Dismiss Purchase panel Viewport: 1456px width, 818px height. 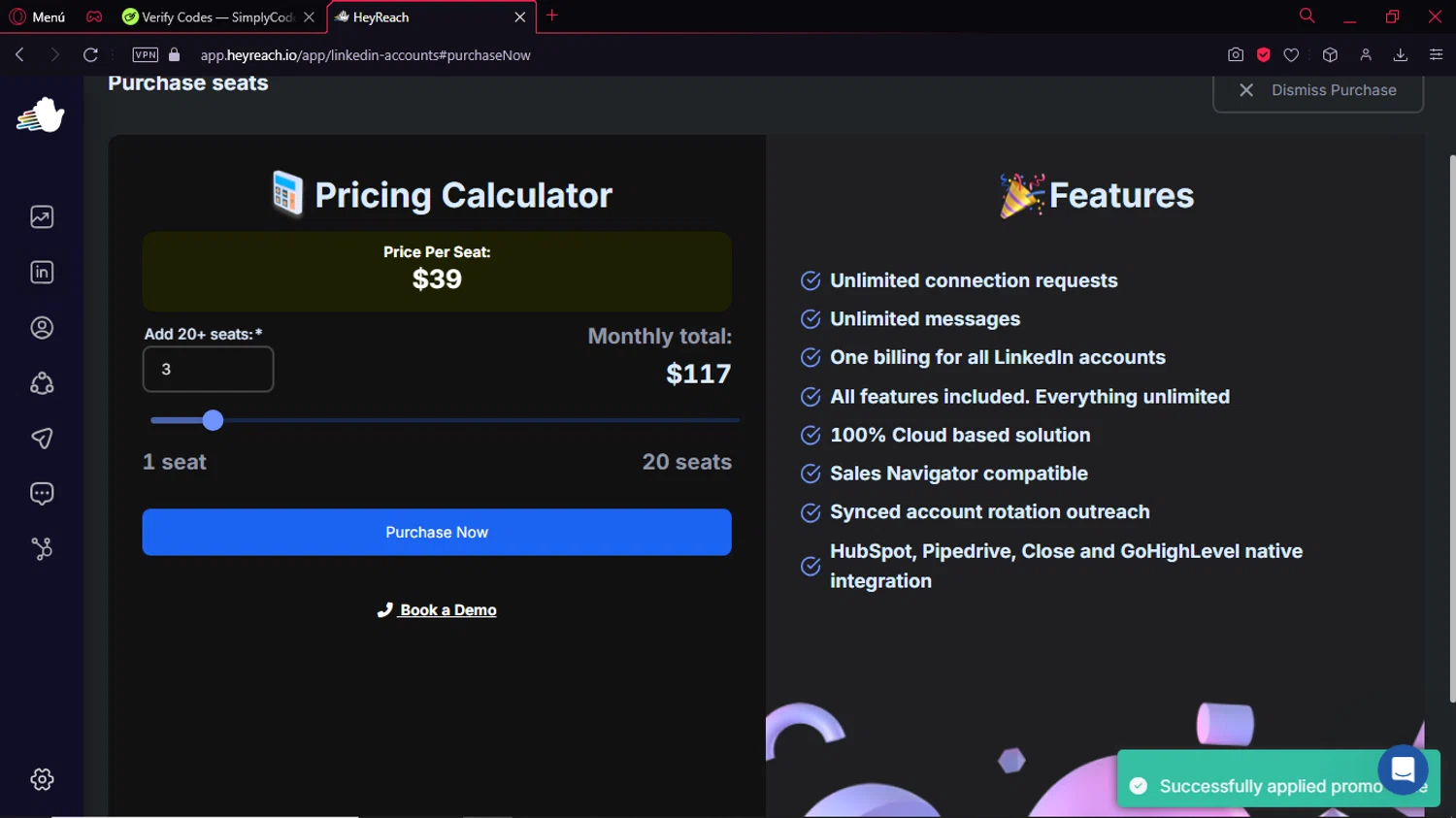click(1318, 90)
